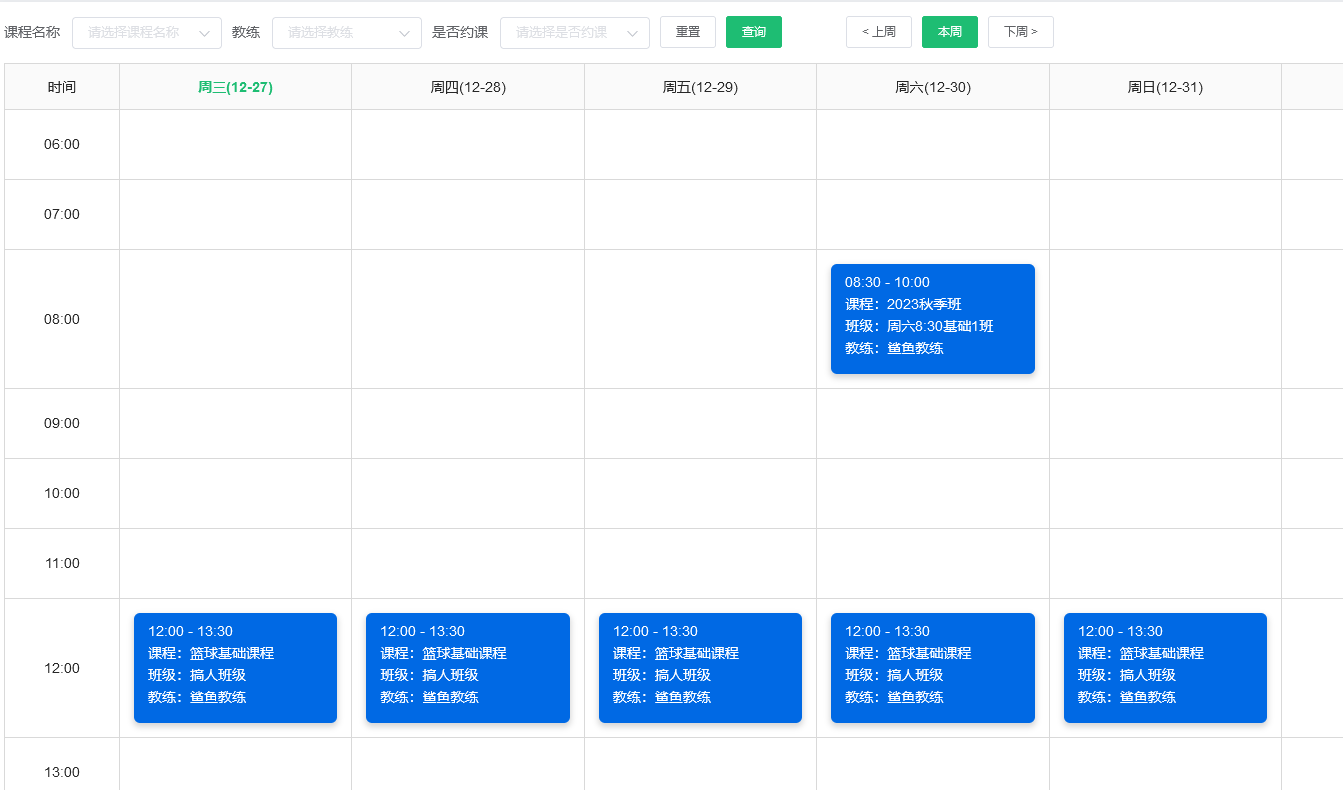This screenshot has width=1343, height=790.
Task: Go to next week with 下周
Action: point(1020,31)
